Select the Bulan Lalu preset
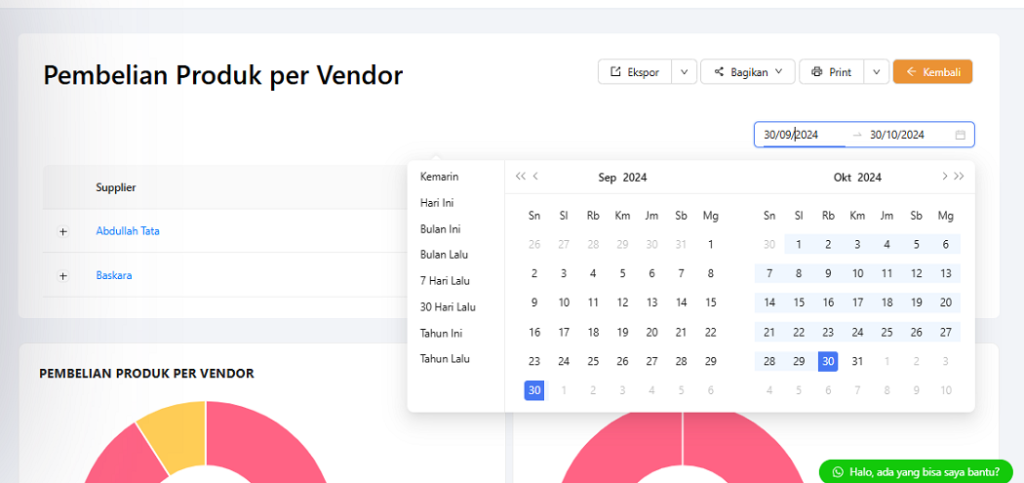This screenshot has width=1024, height=483. point(443,255)
